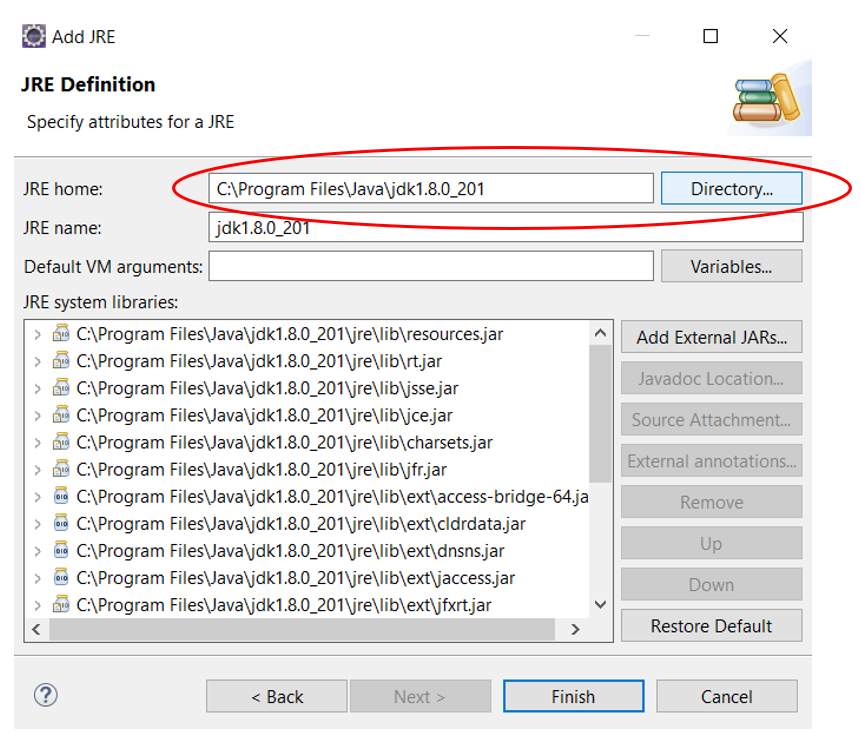Click Restore Default button
The image size is (861, 743).
(712, 625)
